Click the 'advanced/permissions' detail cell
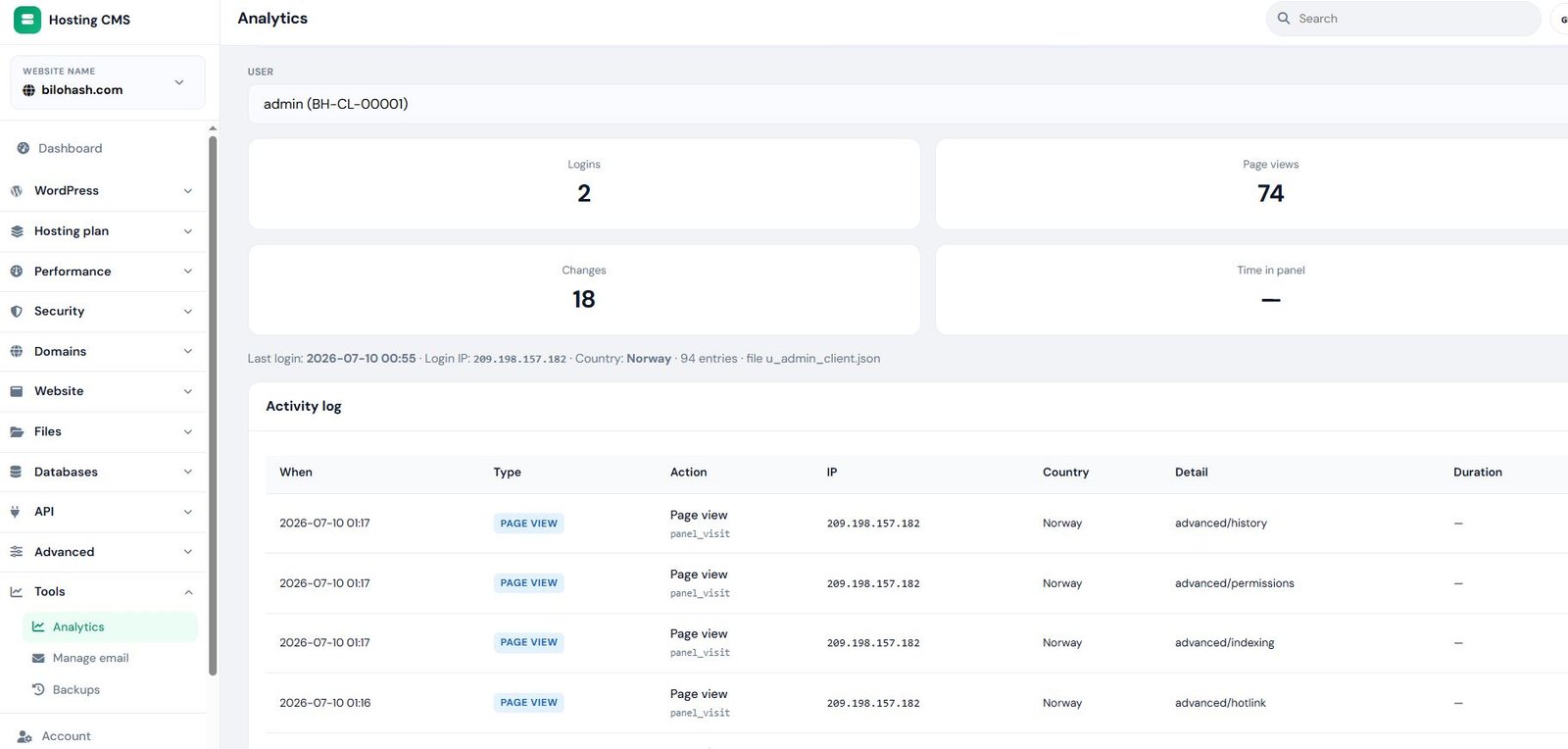 coord(1234,583)
